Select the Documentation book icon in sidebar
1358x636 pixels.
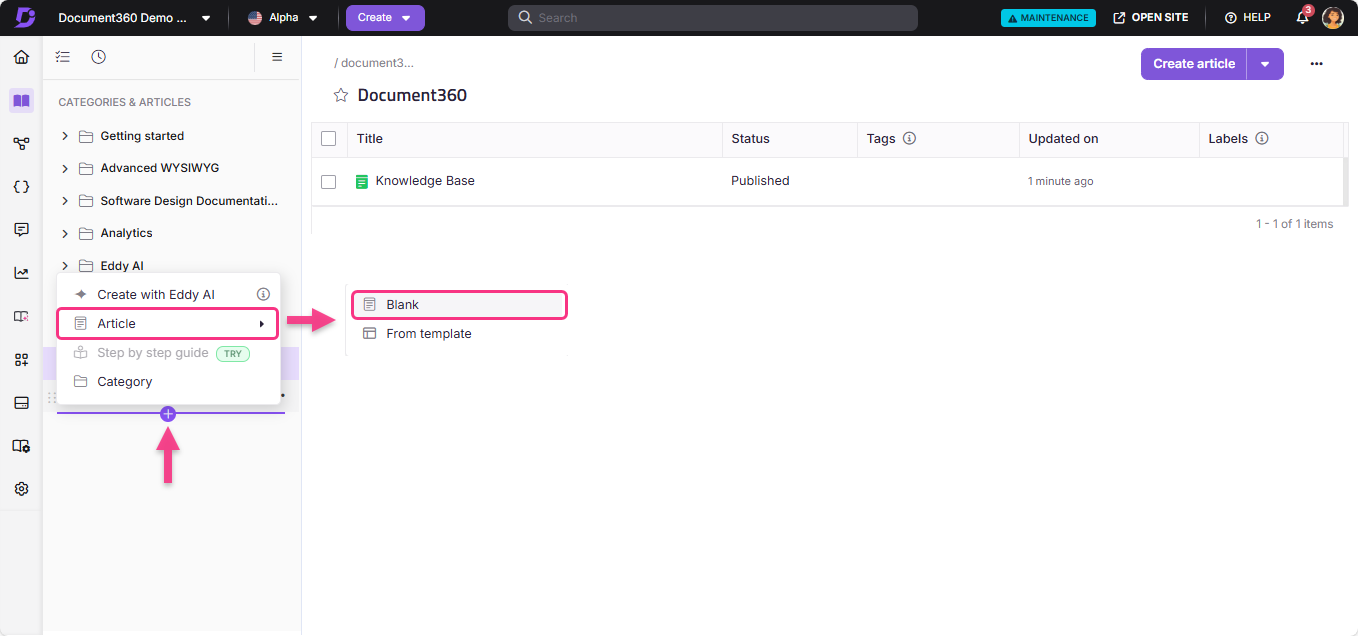pos(21,100)
